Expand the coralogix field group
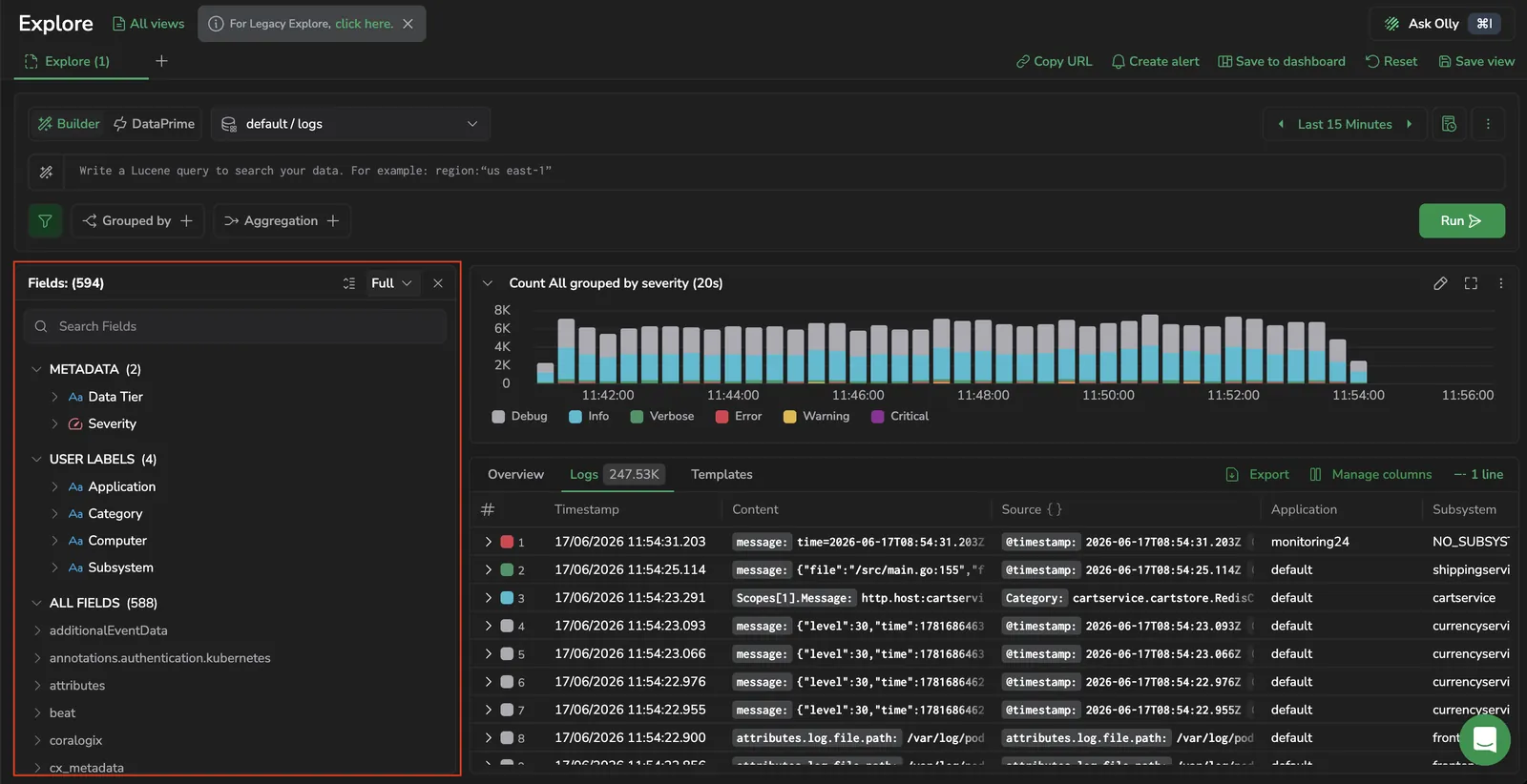1527x784 pixels. tap(37, 740)
